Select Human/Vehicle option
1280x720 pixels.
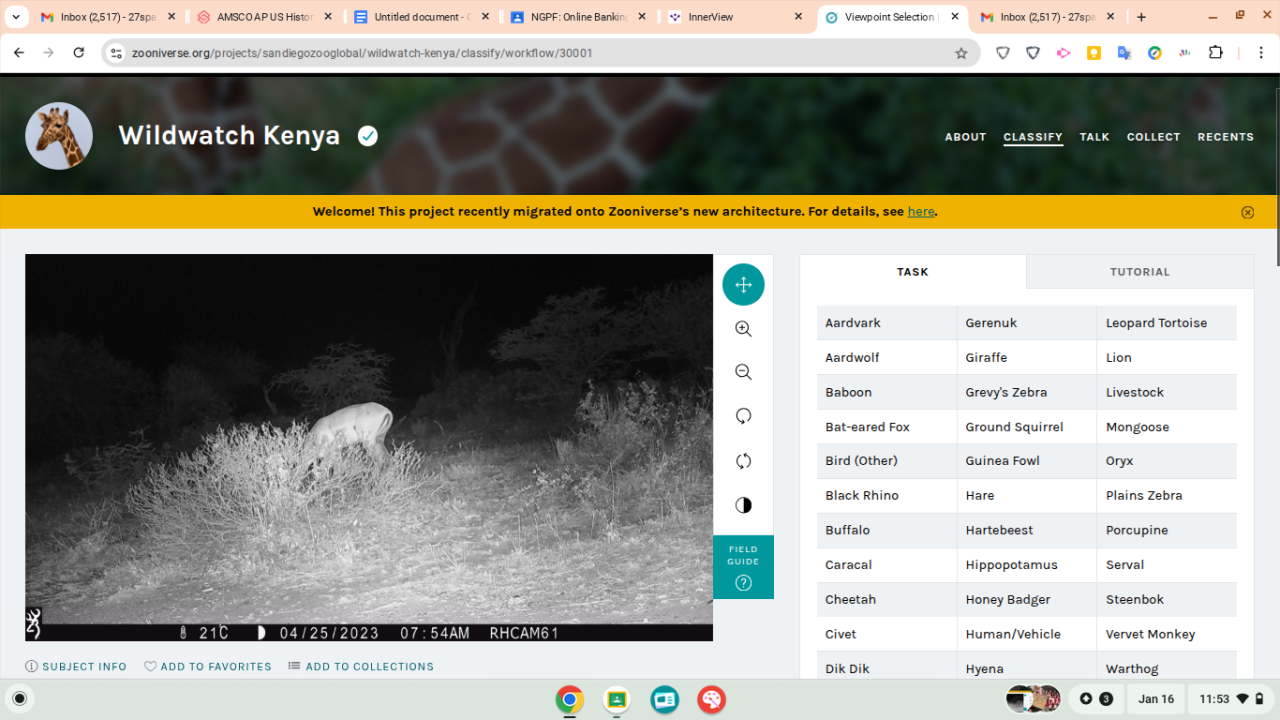coord(1027,634)
